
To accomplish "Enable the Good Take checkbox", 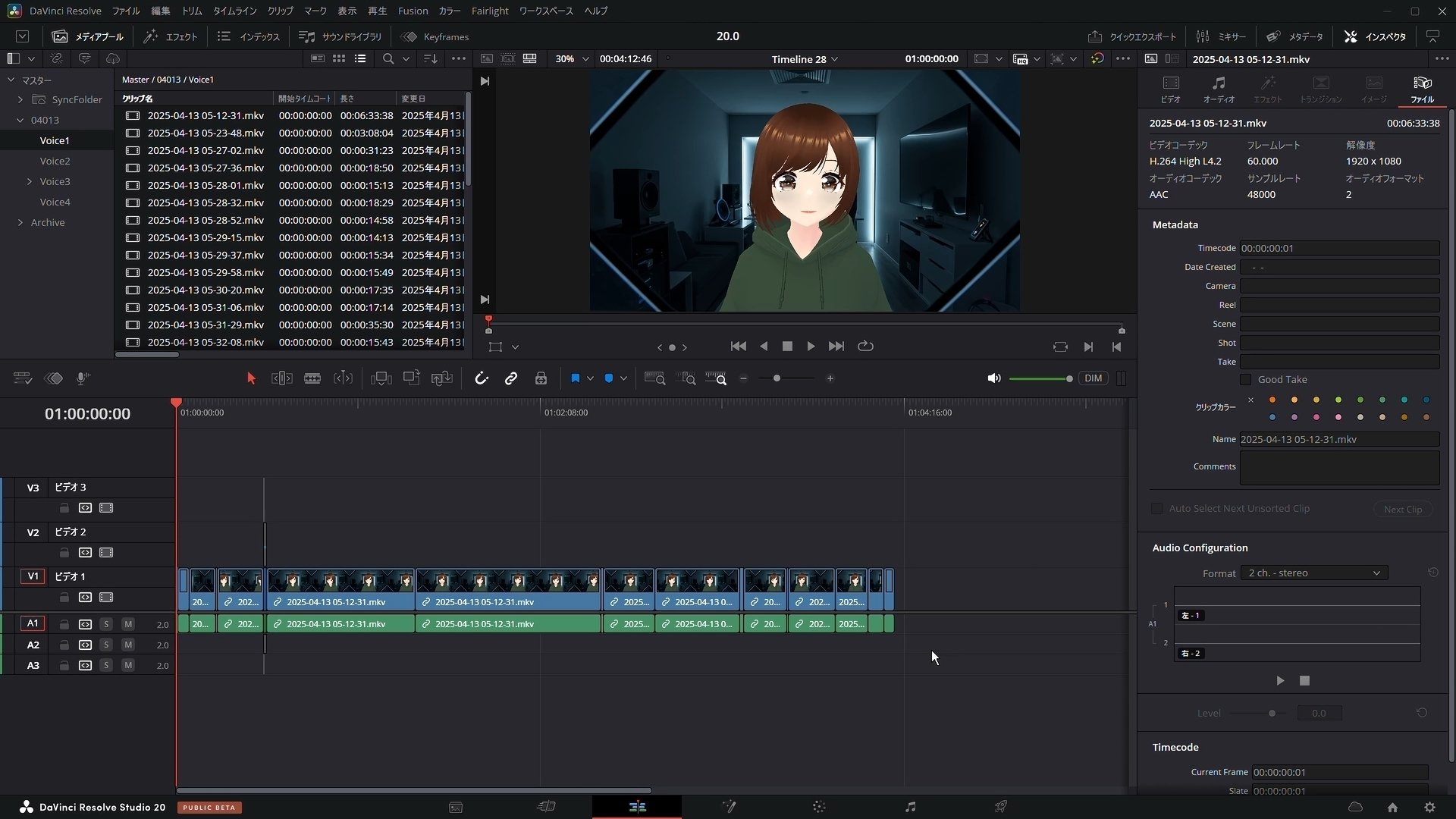I will (x=1247, y=379).
